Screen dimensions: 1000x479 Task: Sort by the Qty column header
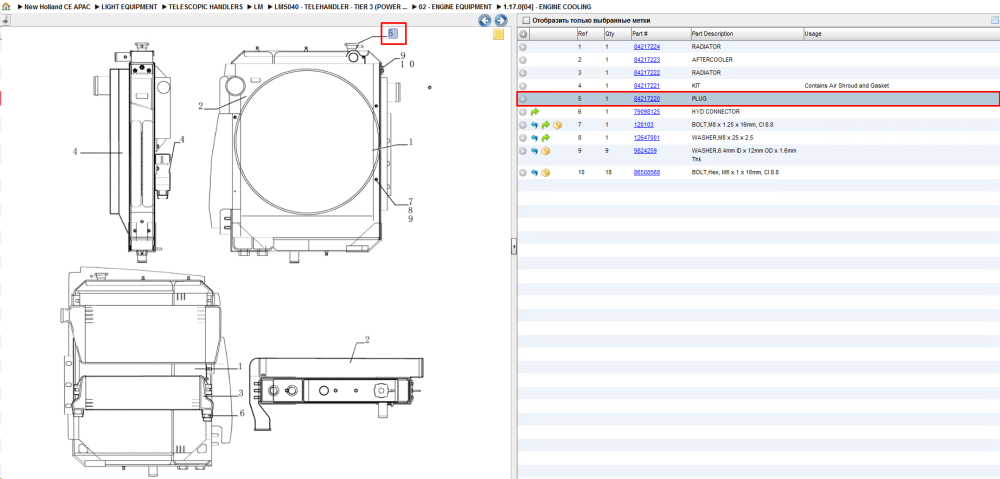[610, 34]
